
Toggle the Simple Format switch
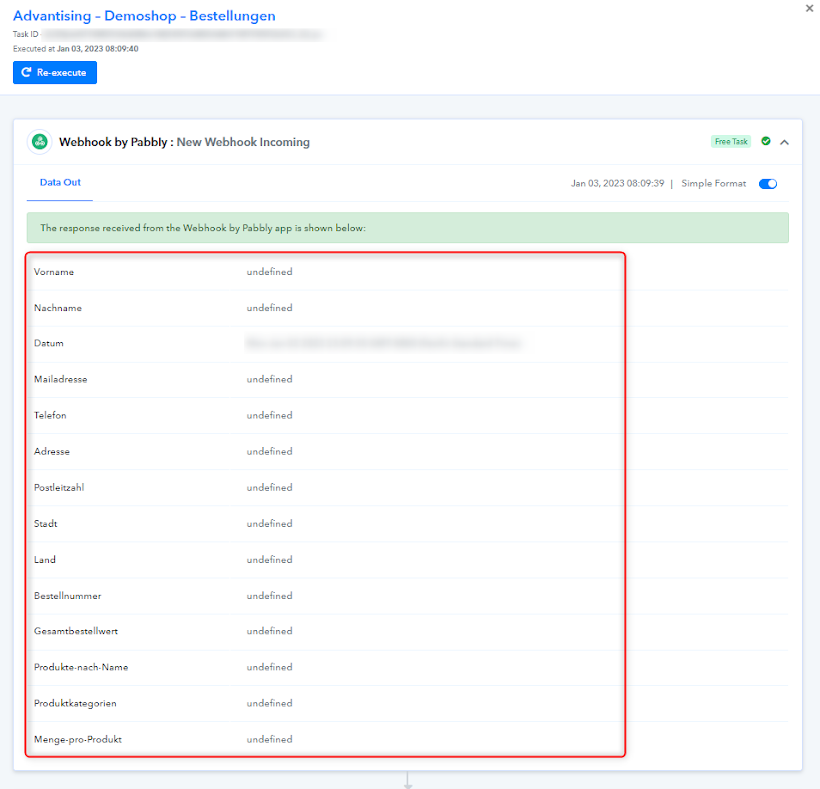pyautogui.click(x=768, y=184)
